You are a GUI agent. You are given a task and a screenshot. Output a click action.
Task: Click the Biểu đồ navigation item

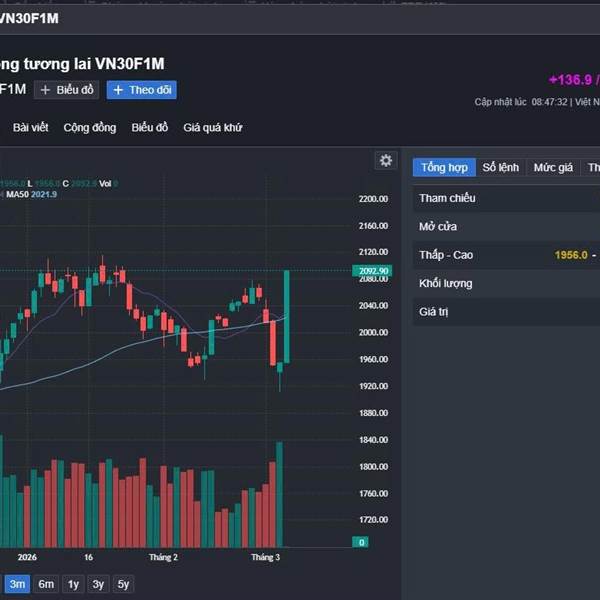tap(149, 127)
